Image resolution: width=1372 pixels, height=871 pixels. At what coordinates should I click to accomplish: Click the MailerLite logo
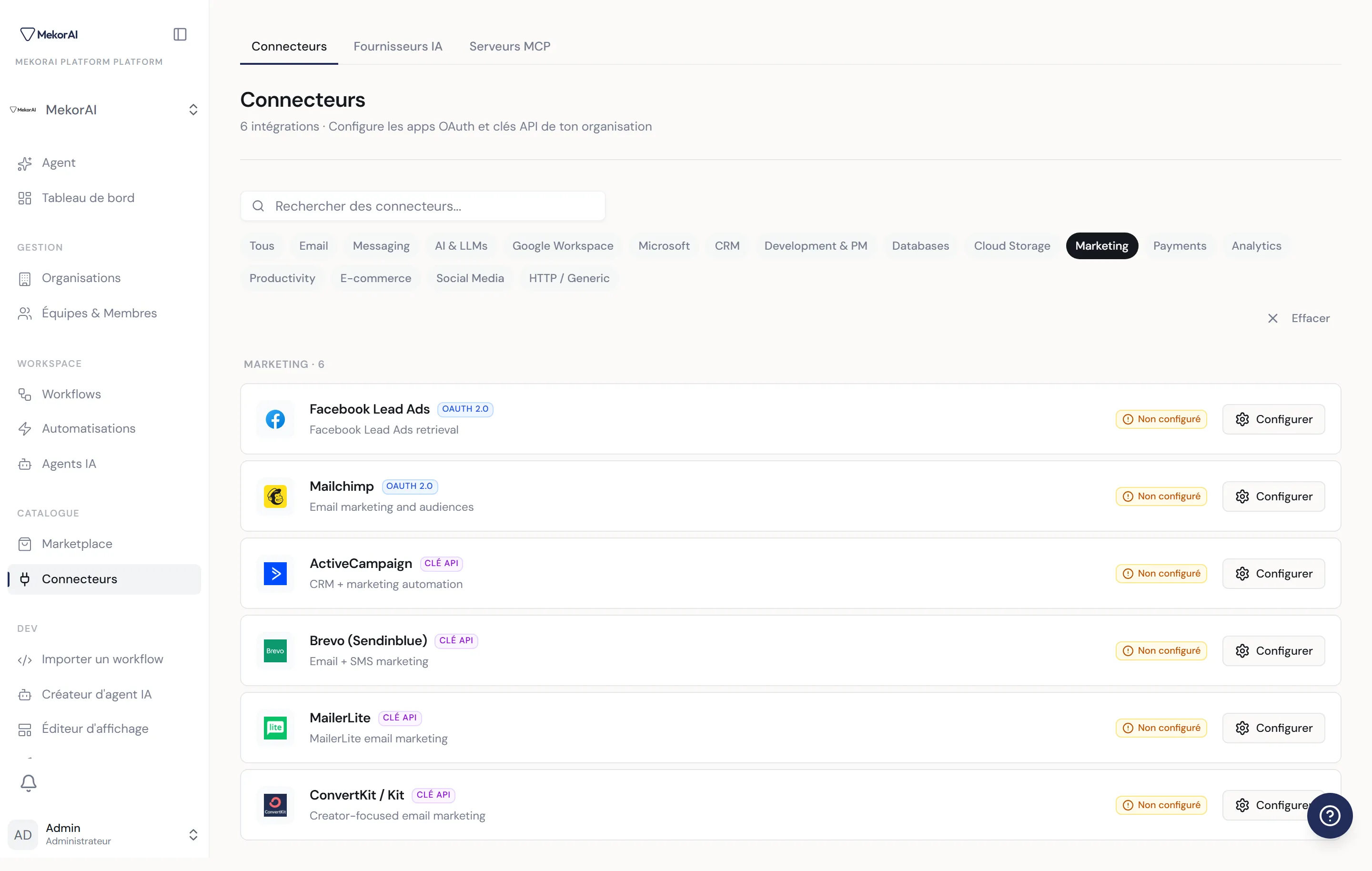pos(275,728)
